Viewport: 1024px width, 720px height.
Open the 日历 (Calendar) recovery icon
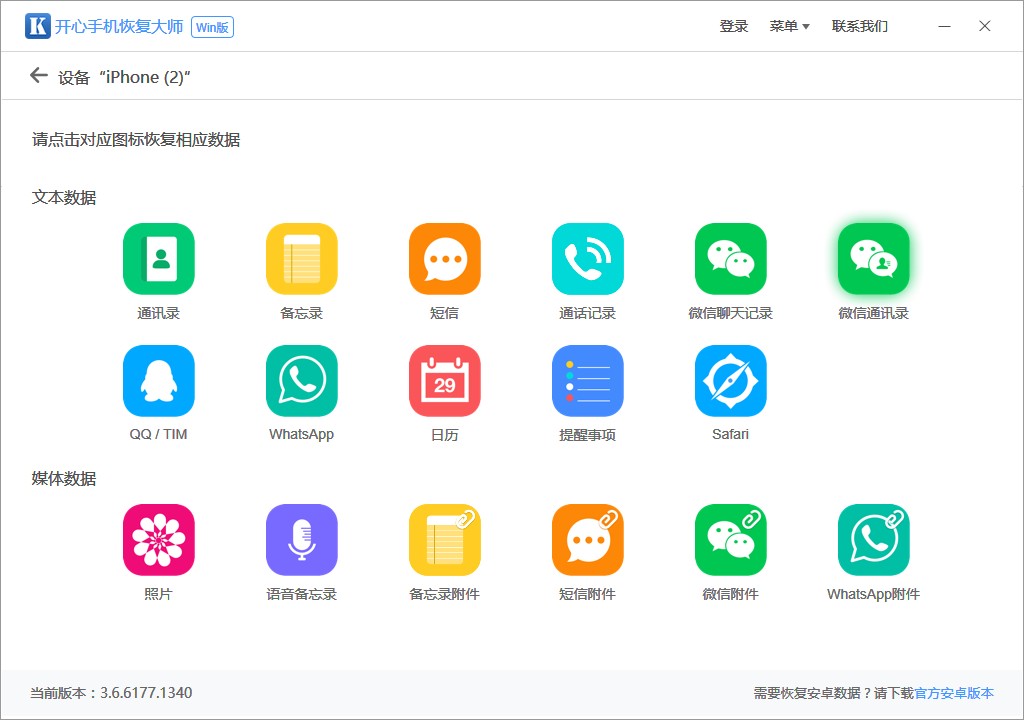pyautogui.click(x=444, y=380)
